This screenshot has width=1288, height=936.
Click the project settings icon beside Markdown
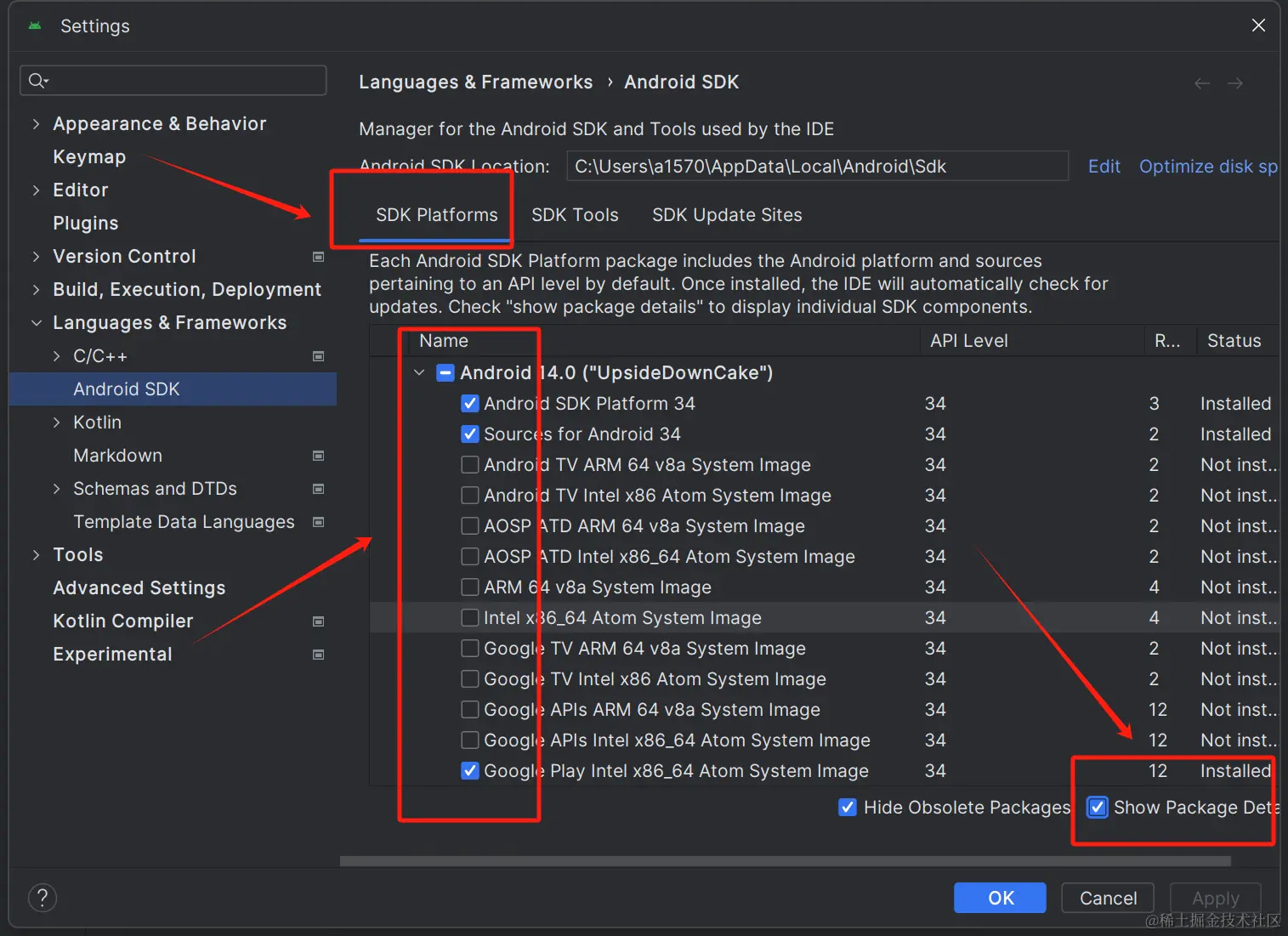(318, 456)
